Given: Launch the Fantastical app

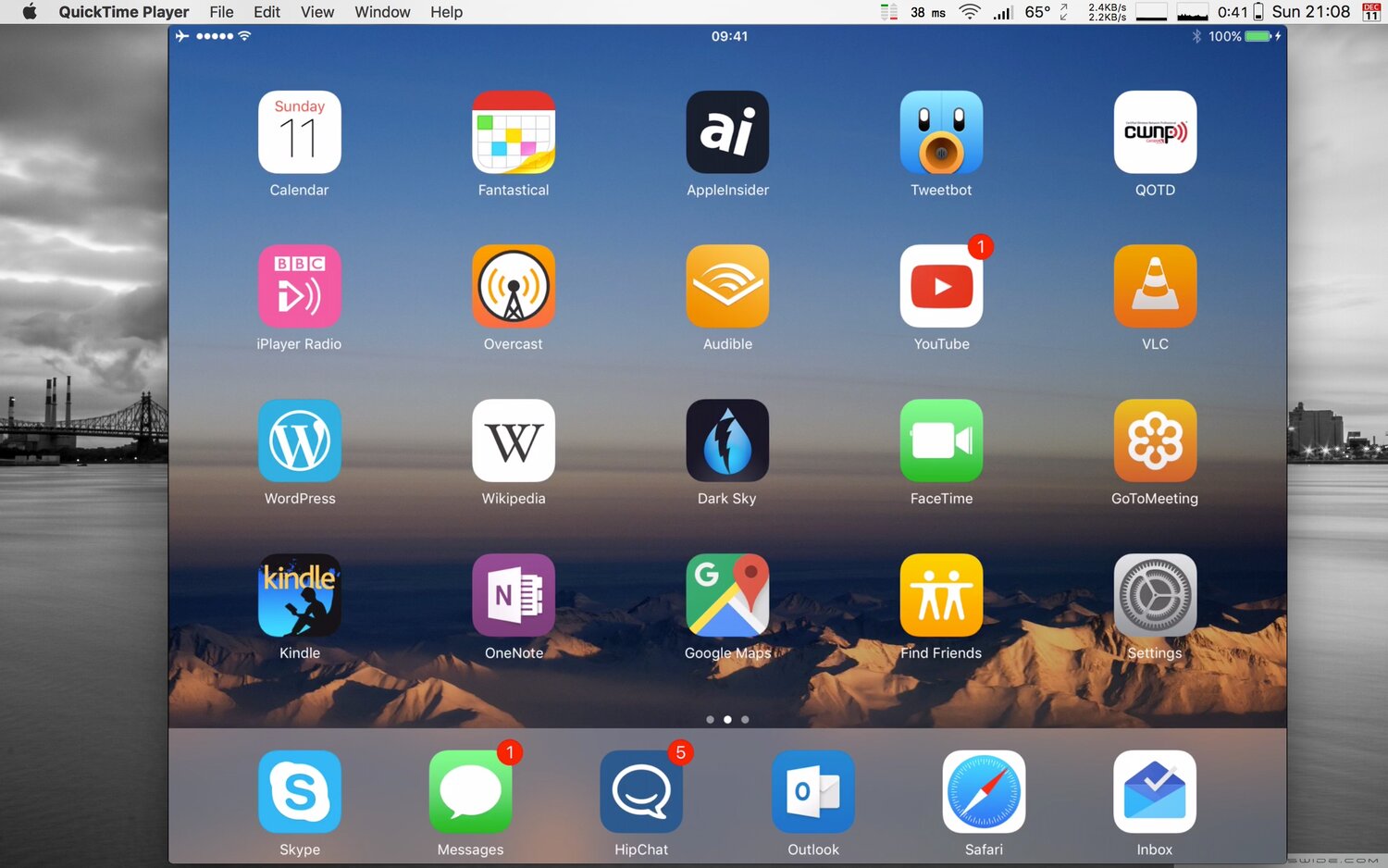Looking at the screenshot, I should [514, 132].
